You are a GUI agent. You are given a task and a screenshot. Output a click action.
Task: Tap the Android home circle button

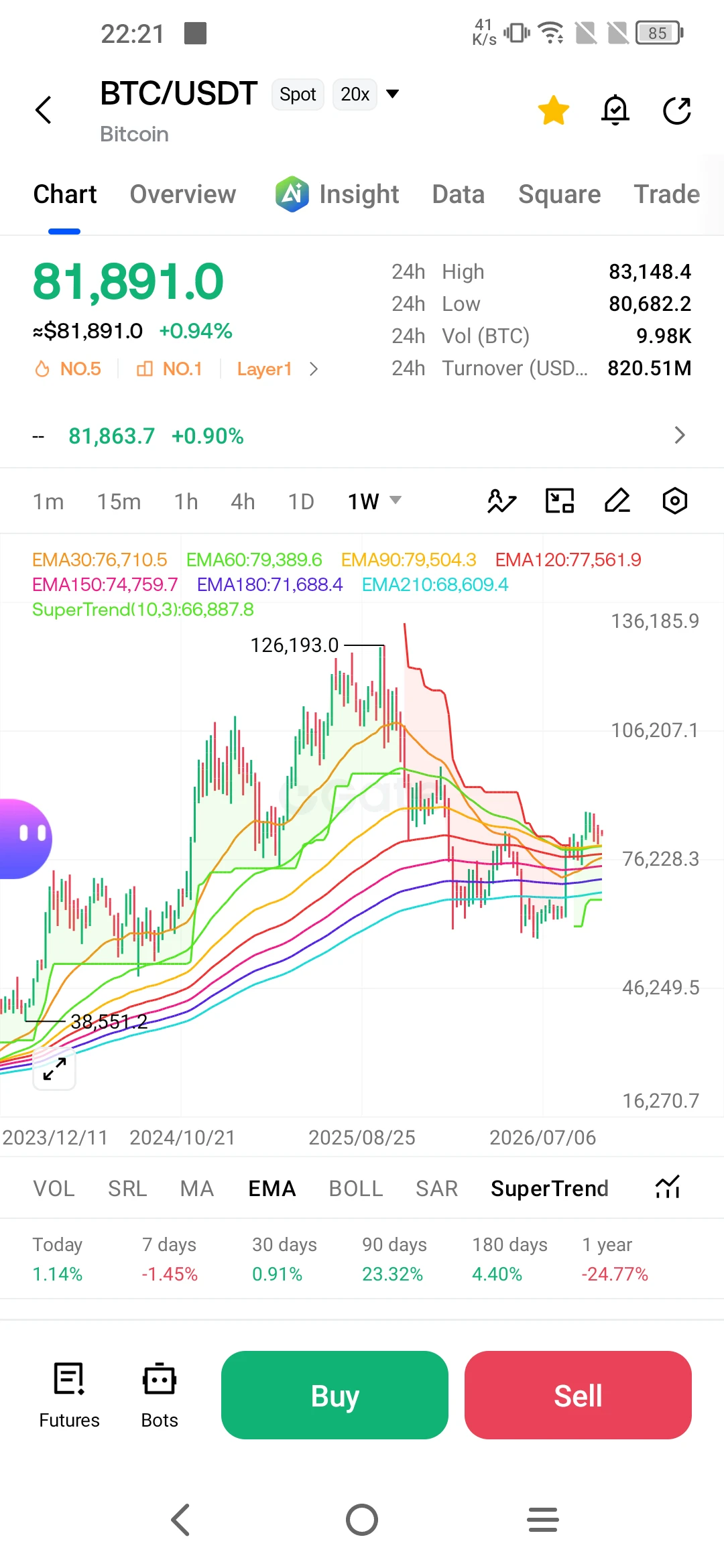point(362,1520)
